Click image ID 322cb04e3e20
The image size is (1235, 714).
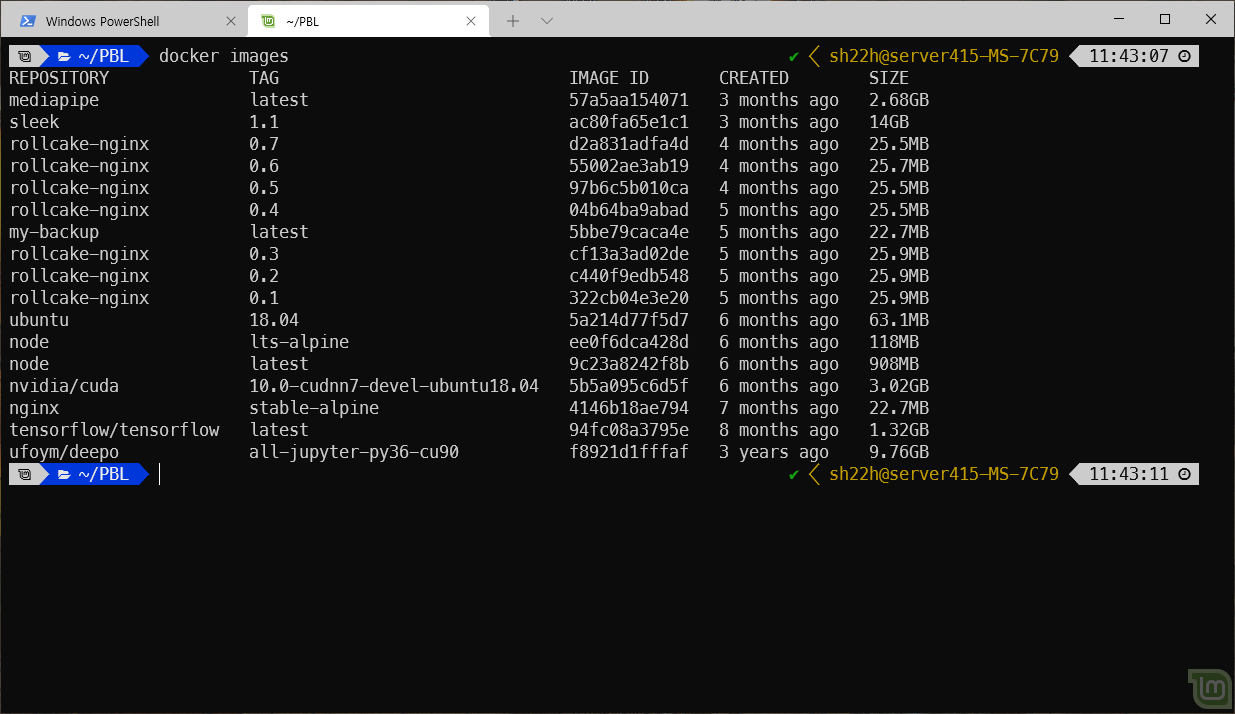629,298
